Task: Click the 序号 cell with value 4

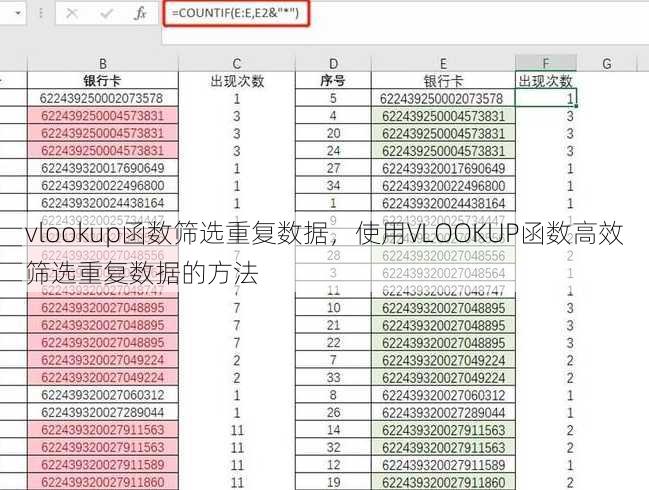Action: point(333,115)
